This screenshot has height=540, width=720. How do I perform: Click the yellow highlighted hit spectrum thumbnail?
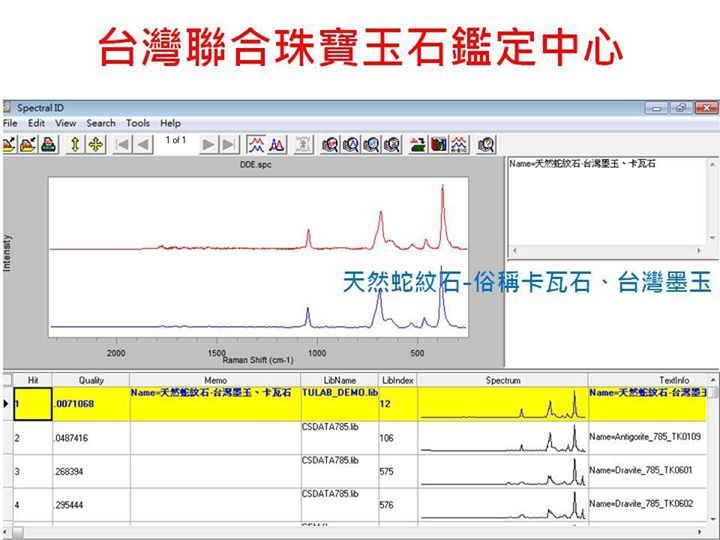click(503, 404)
